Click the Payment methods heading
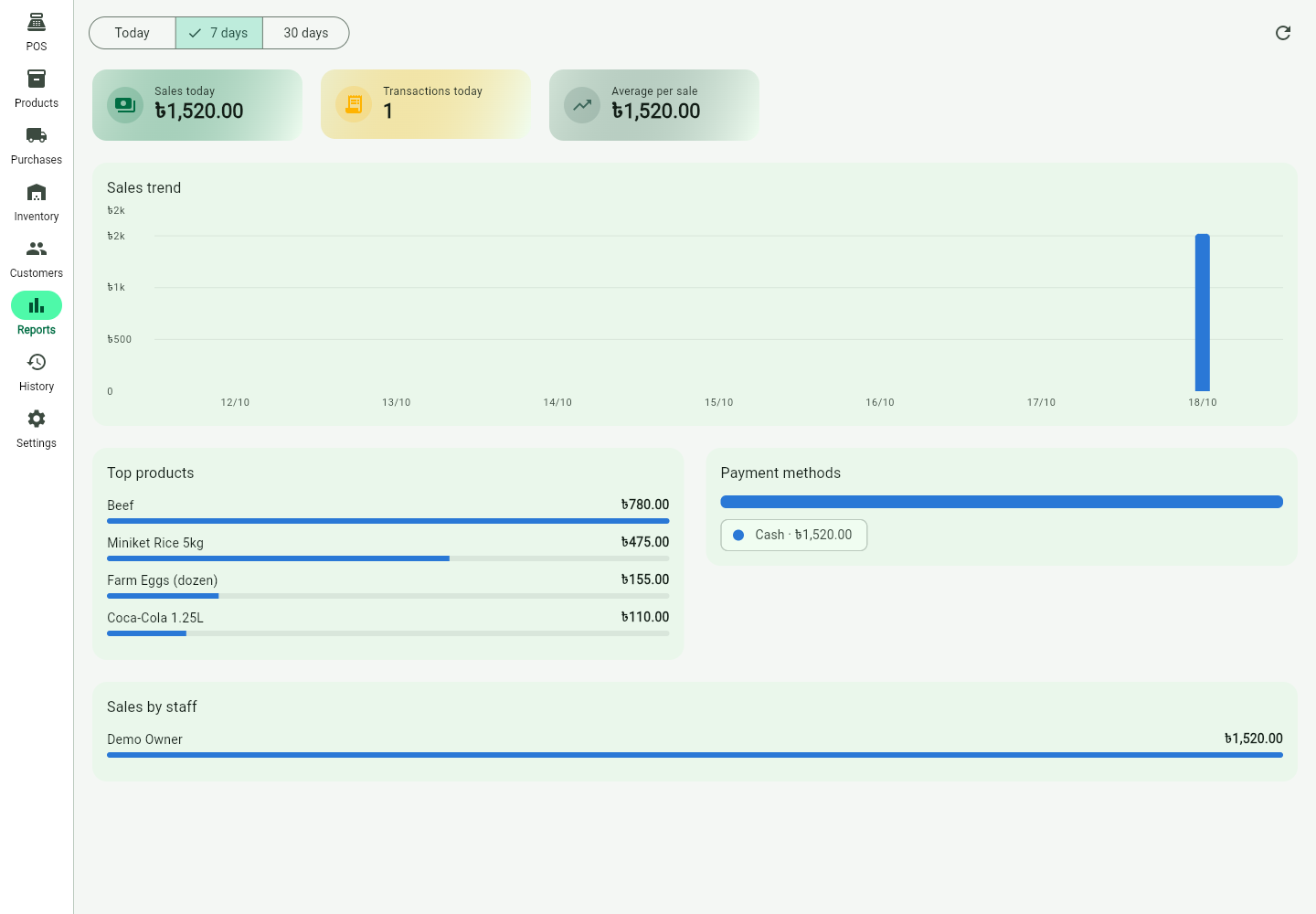 coord(780,473)
